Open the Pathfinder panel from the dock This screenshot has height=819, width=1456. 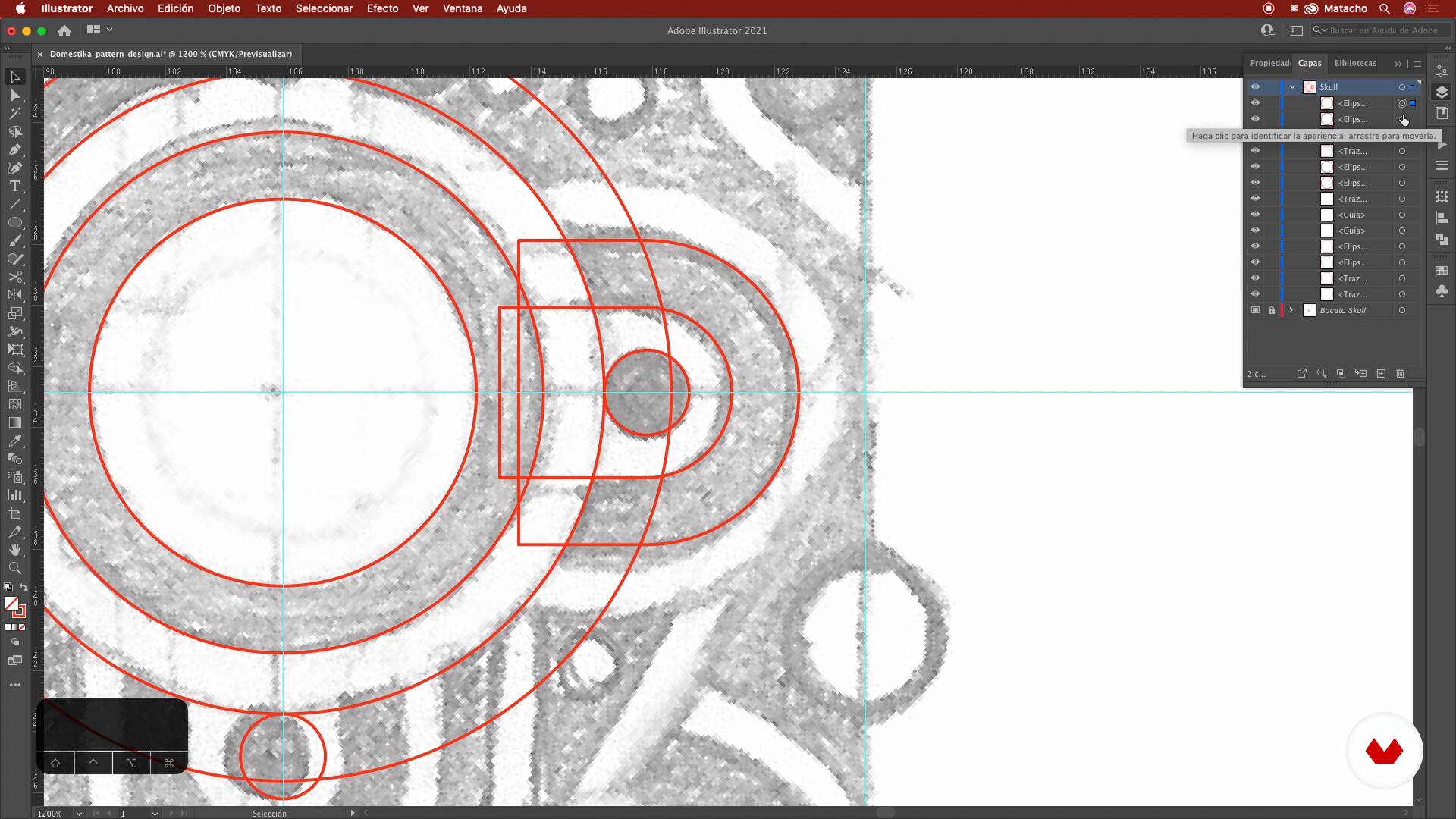pyautogui.click(x=1442, y=239)
